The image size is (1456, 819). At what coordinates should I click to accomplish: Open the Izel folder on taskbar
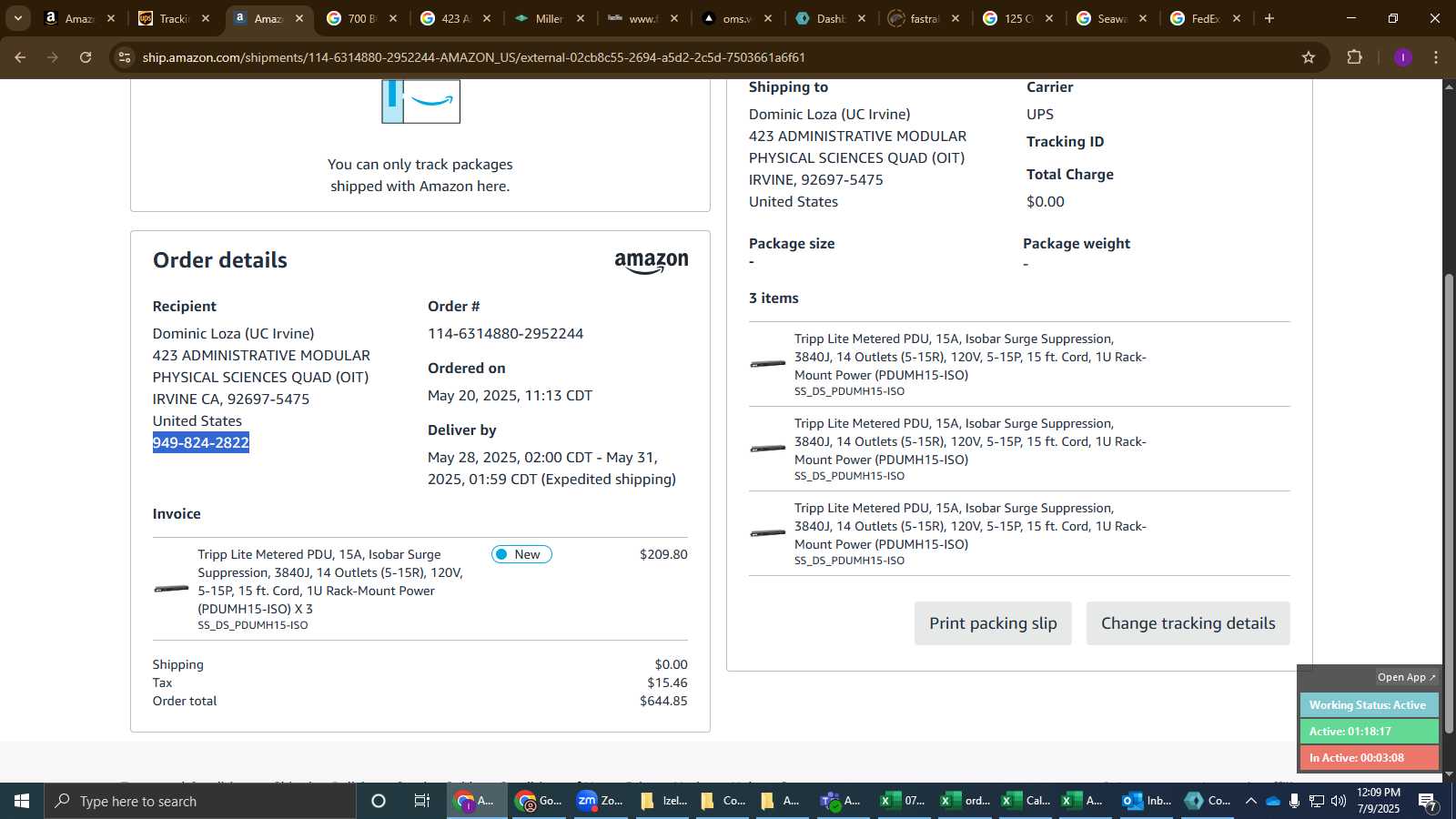tap(662, 801)
